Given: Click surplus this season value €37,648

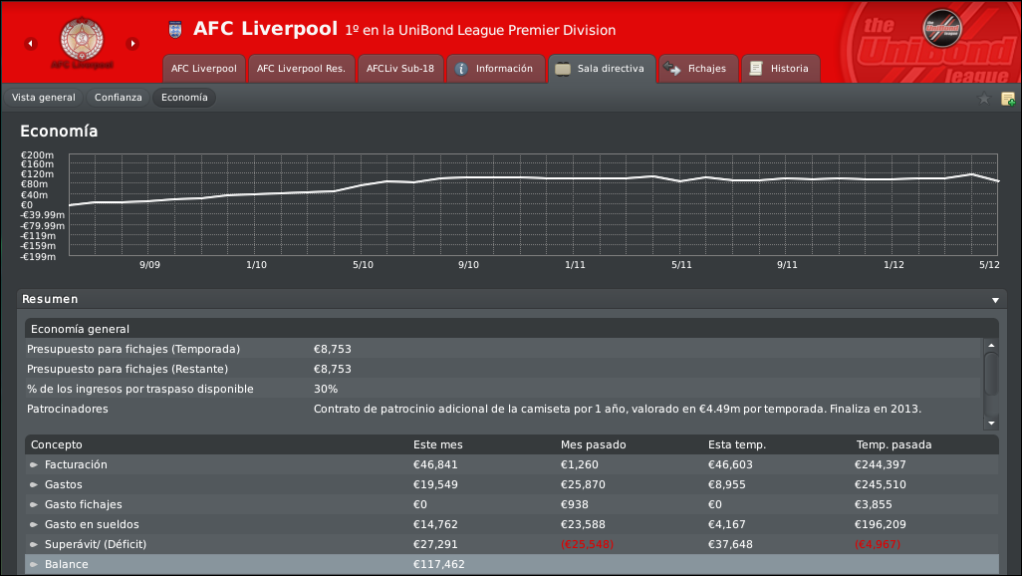Looking at the screenshot, I should click(730, 545).
